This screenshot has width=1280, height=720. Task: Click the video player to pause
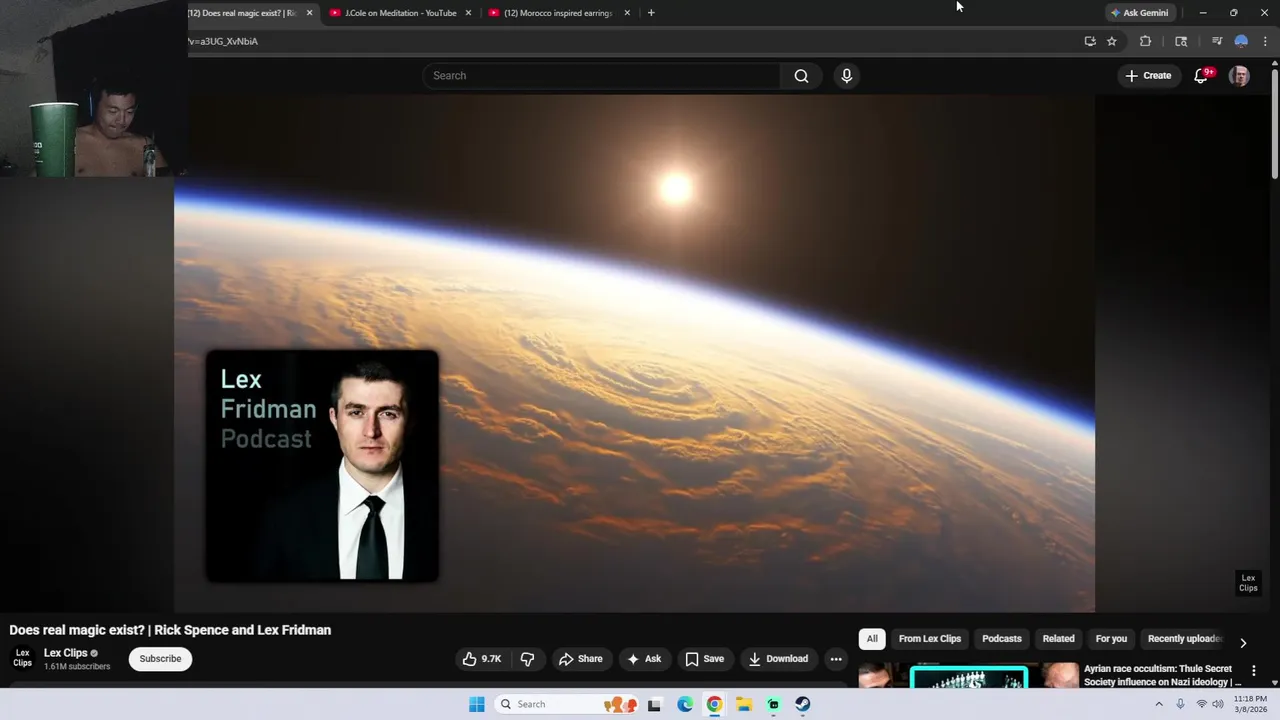click(x=634, y=353)
